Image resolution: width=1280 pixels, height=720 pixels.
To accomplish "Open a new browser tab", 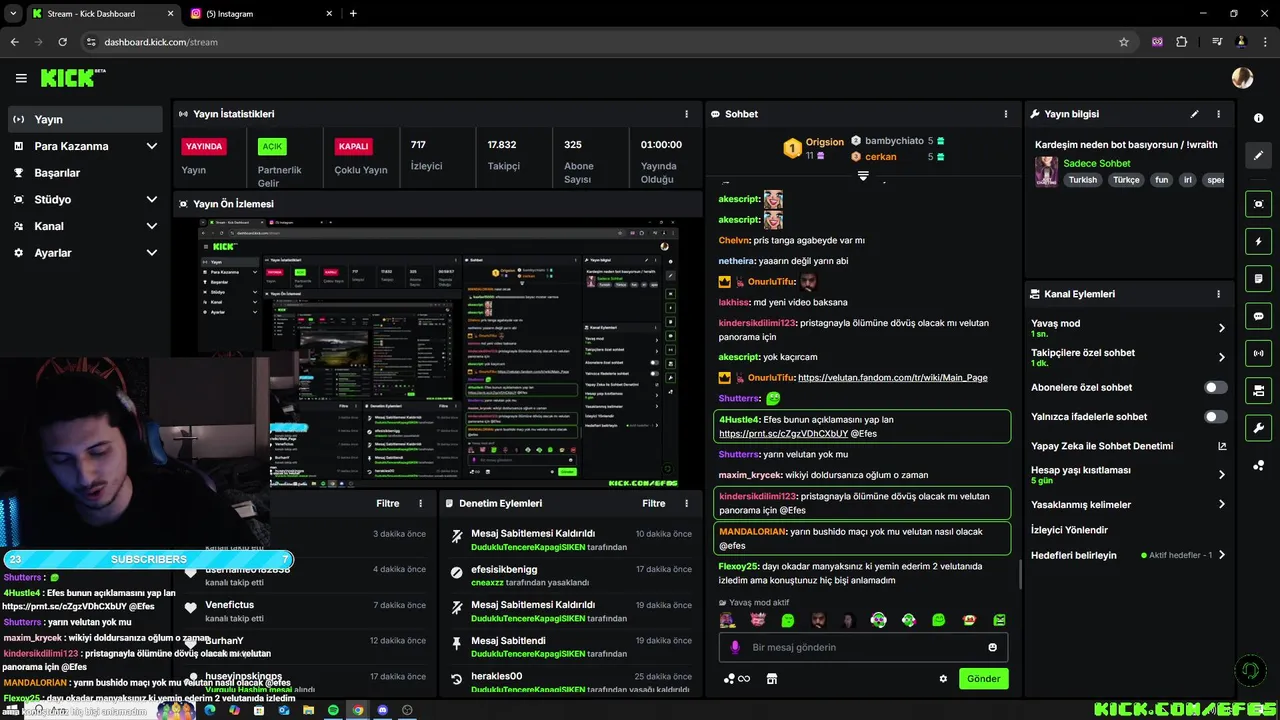I will tap(353, 13).
